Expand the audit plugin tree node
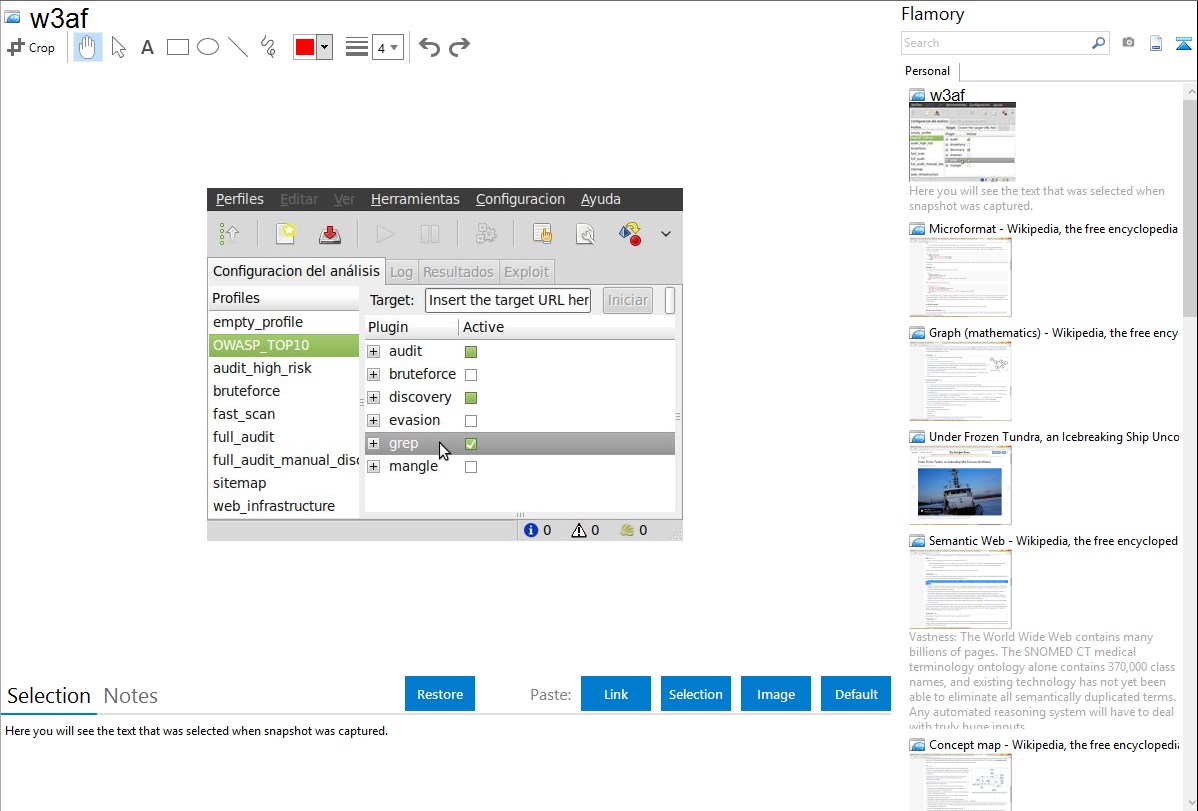The width and height of the screenshot is (1198, 811). (374, 352)
